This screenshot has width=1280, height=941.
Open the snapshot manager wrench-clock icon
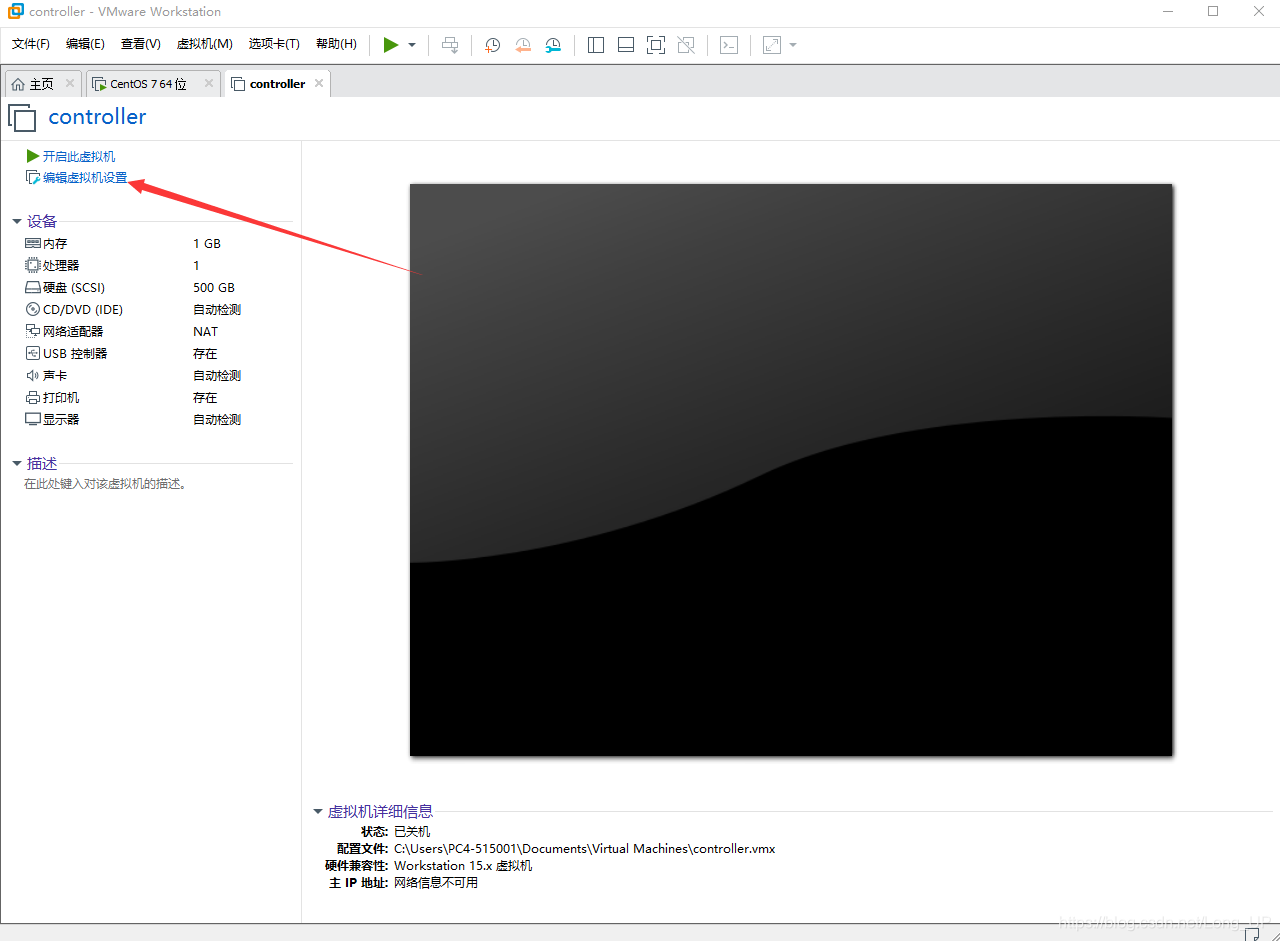click(x=553, y=45)
